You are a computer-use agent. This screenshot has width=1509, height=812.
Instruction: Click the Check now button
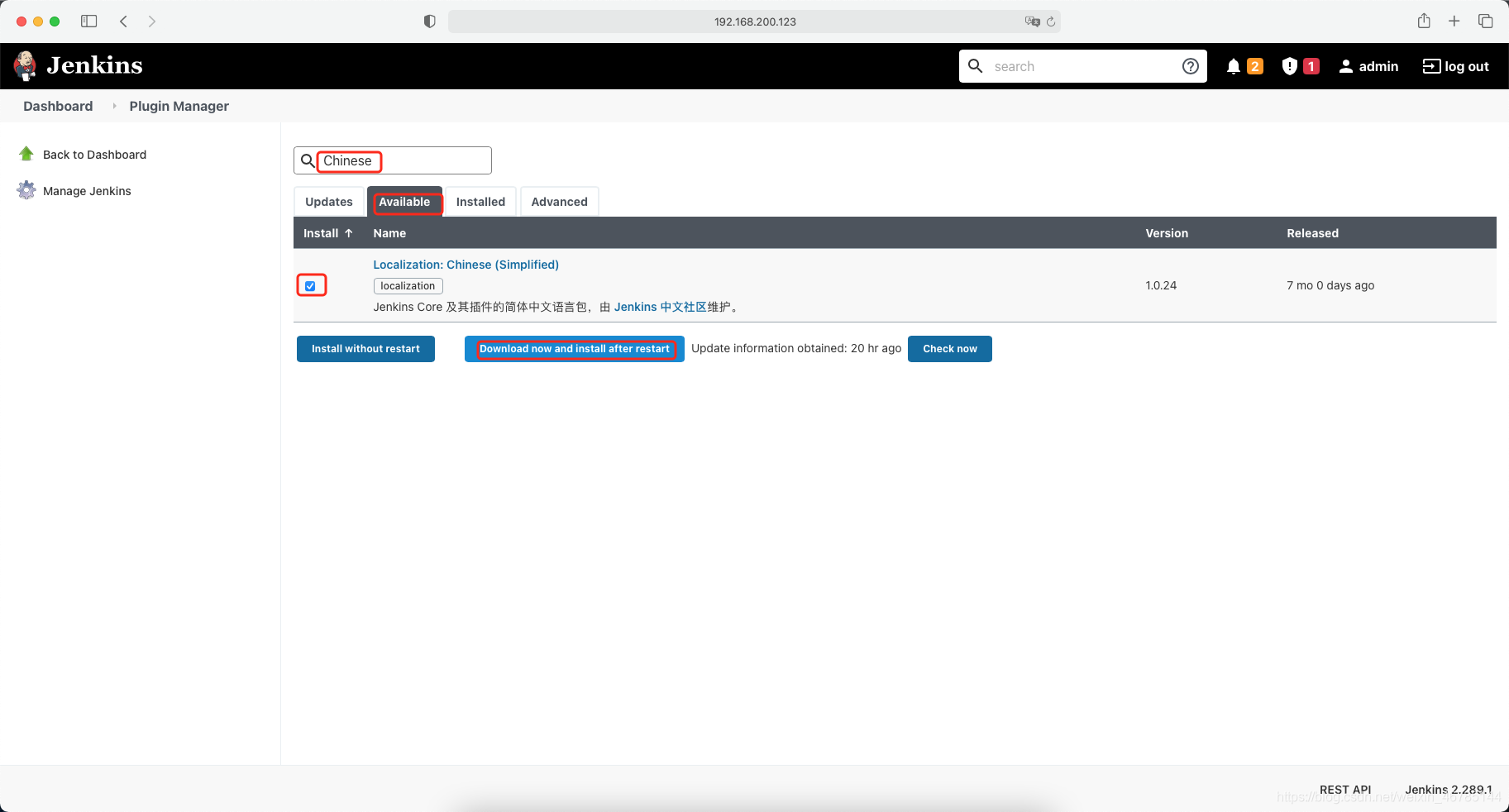click(x=949, y=349)
